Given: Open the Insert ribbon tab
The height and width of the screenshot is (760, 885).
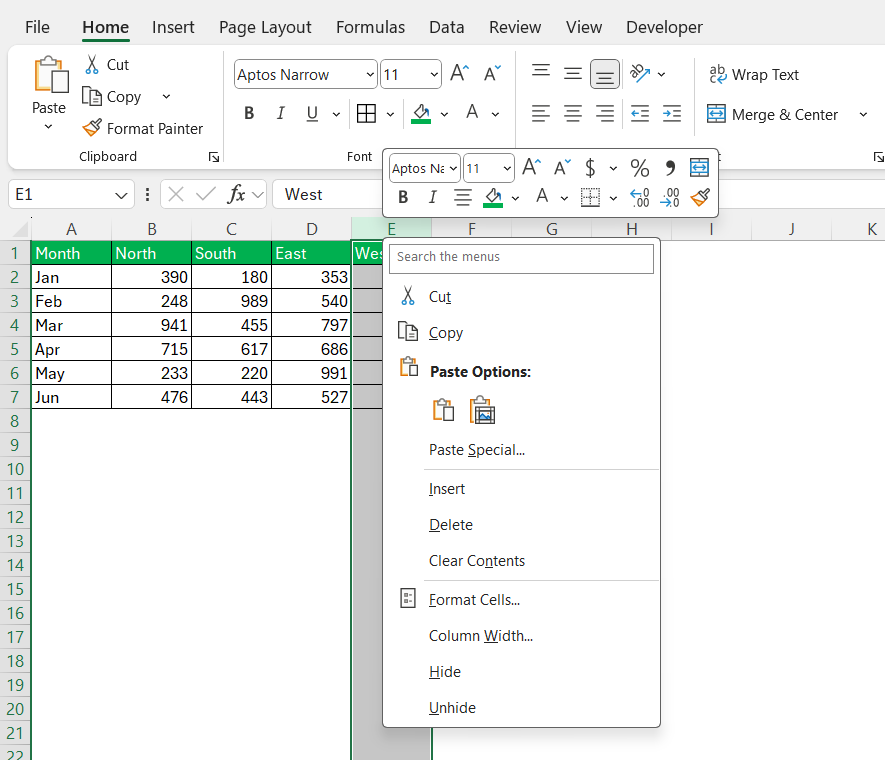Looking at the screenshot, I should [173, 27].
